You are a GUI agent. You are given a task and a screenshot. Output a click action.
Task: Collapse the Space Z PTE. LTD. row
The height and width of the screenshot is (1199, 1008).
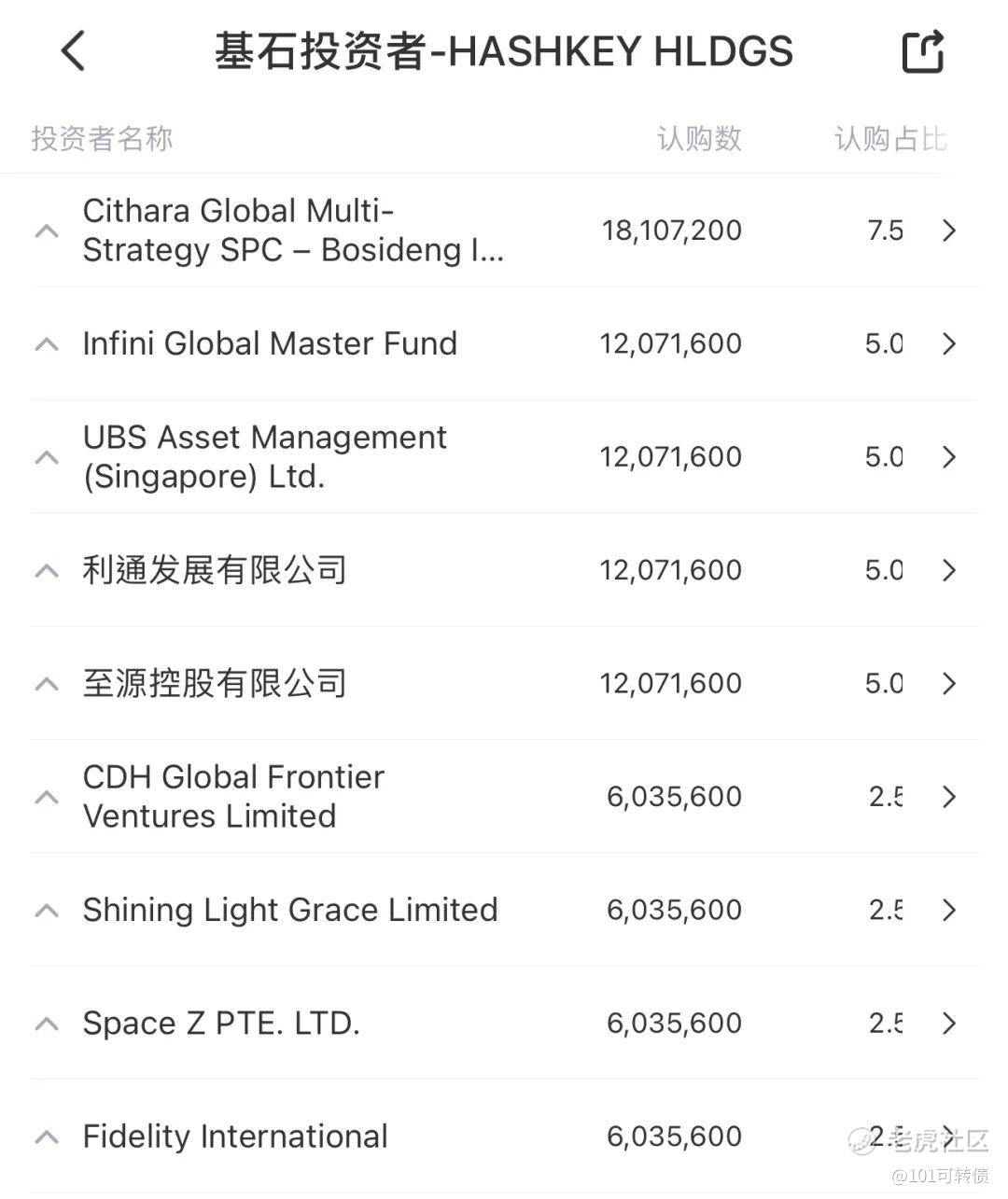pyautogui.click(x=47, y=1024)
